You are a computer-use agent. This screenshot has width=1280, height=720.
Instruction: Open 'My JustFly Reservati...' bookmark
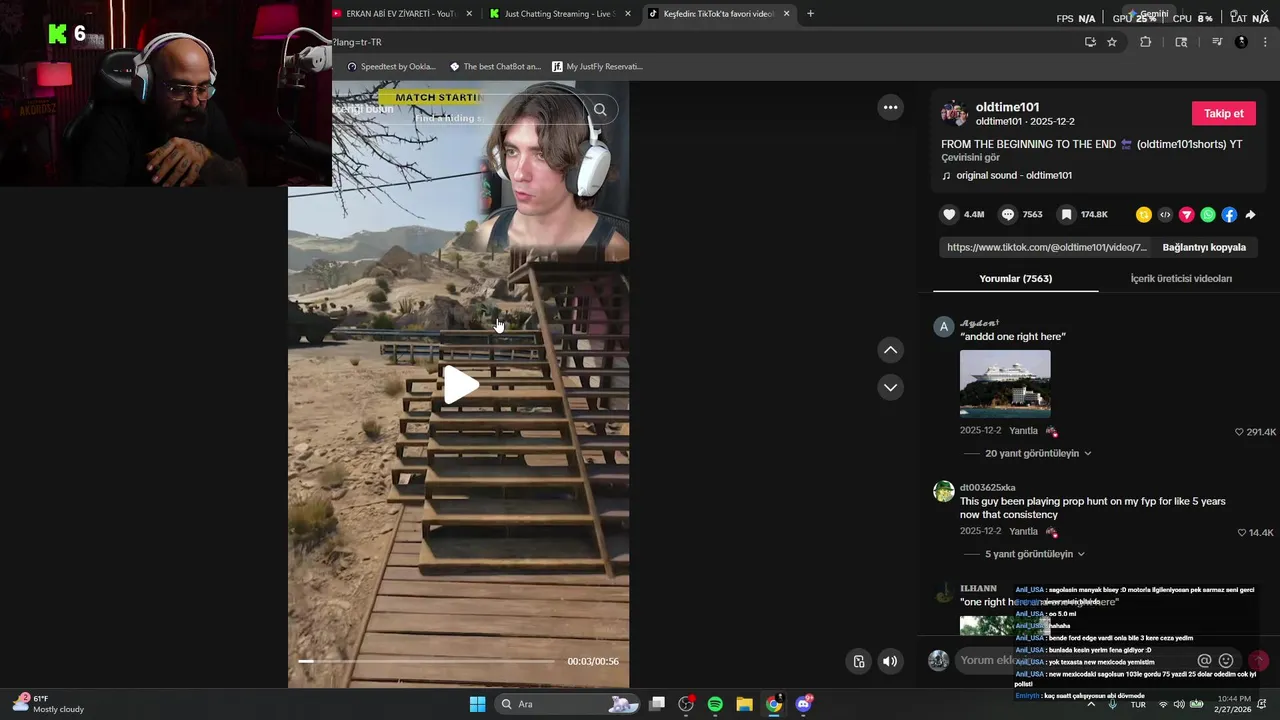pyautogui.click(x=597, y=66)
